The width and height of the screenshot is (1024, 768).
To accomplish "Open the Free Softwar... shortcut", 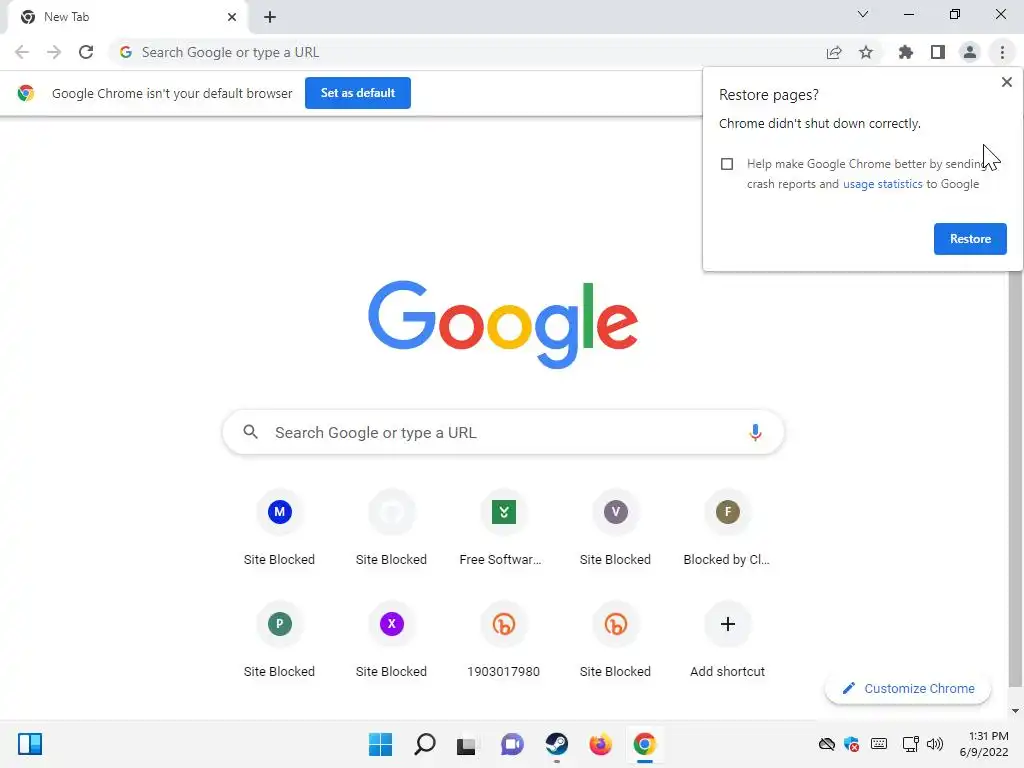I will pos(504,529).
